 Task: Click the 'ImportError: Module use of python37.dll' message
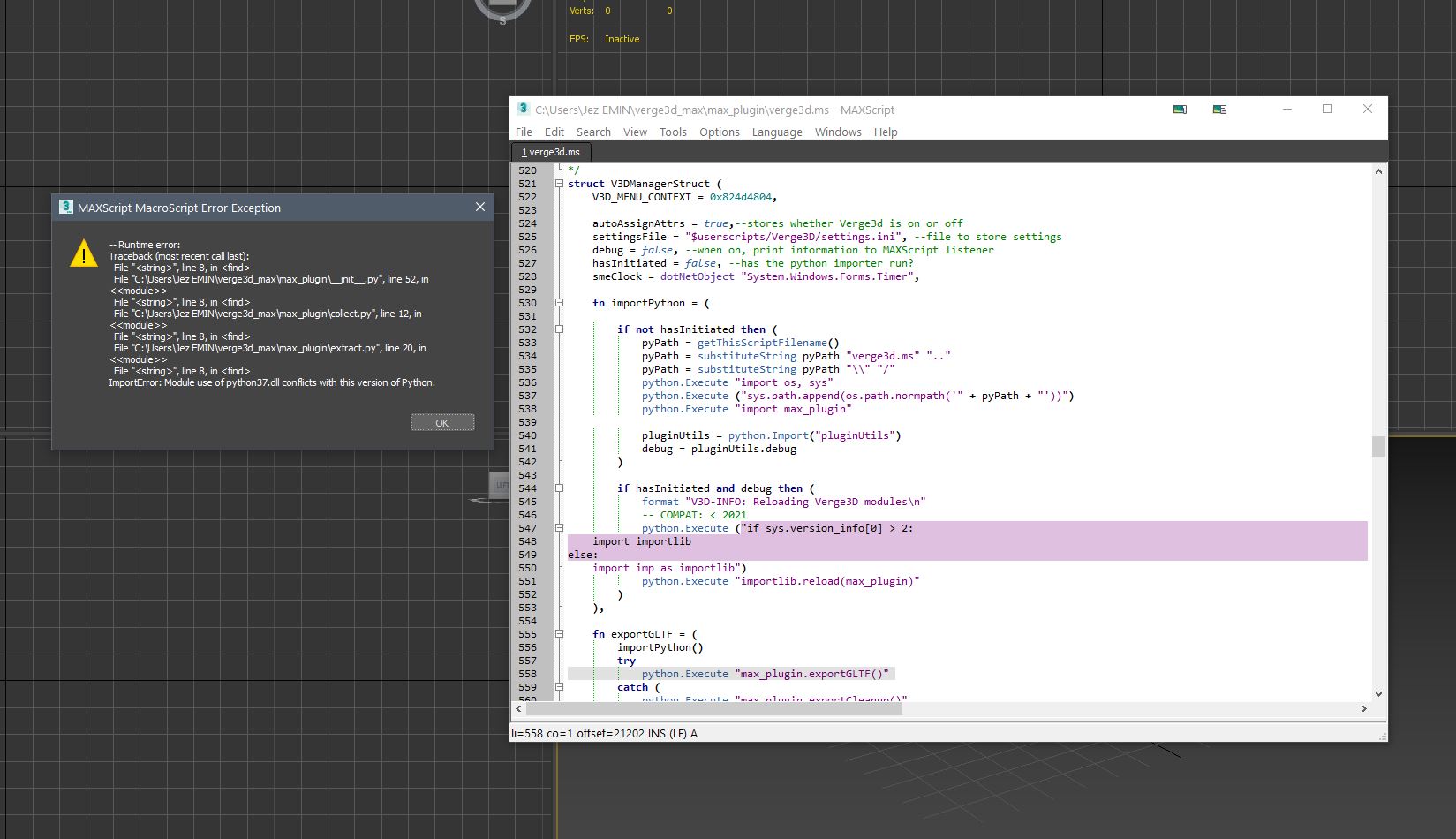click(272, 382)
